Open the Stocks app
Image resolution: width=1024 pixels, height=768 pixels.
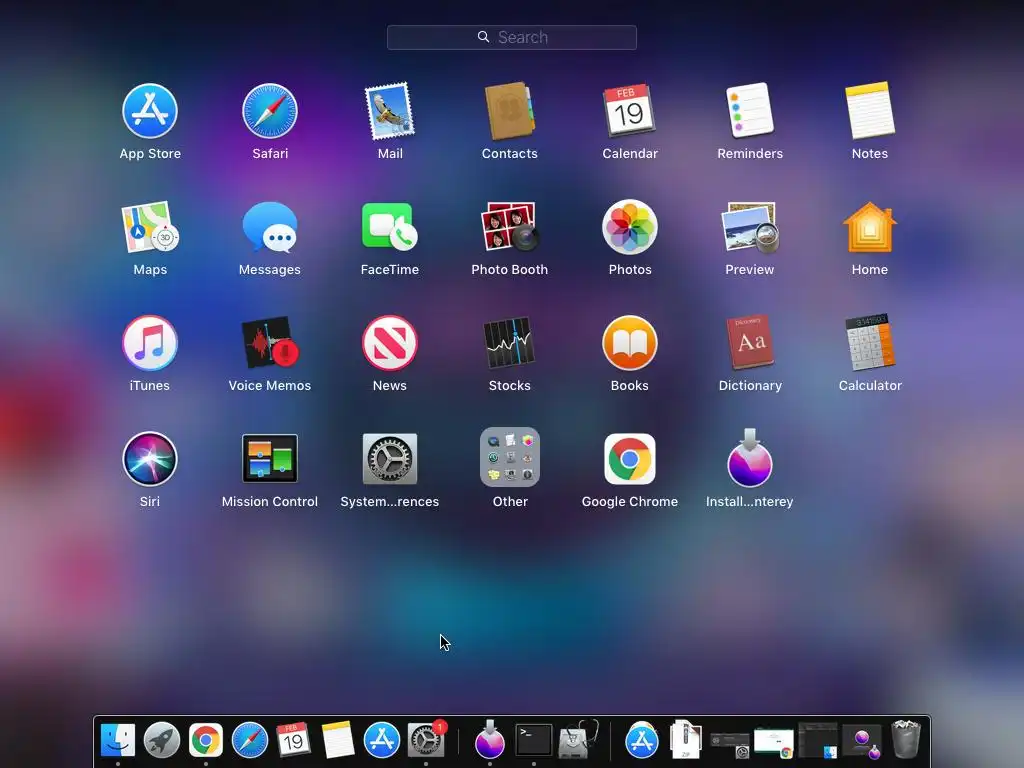point(509,344)
